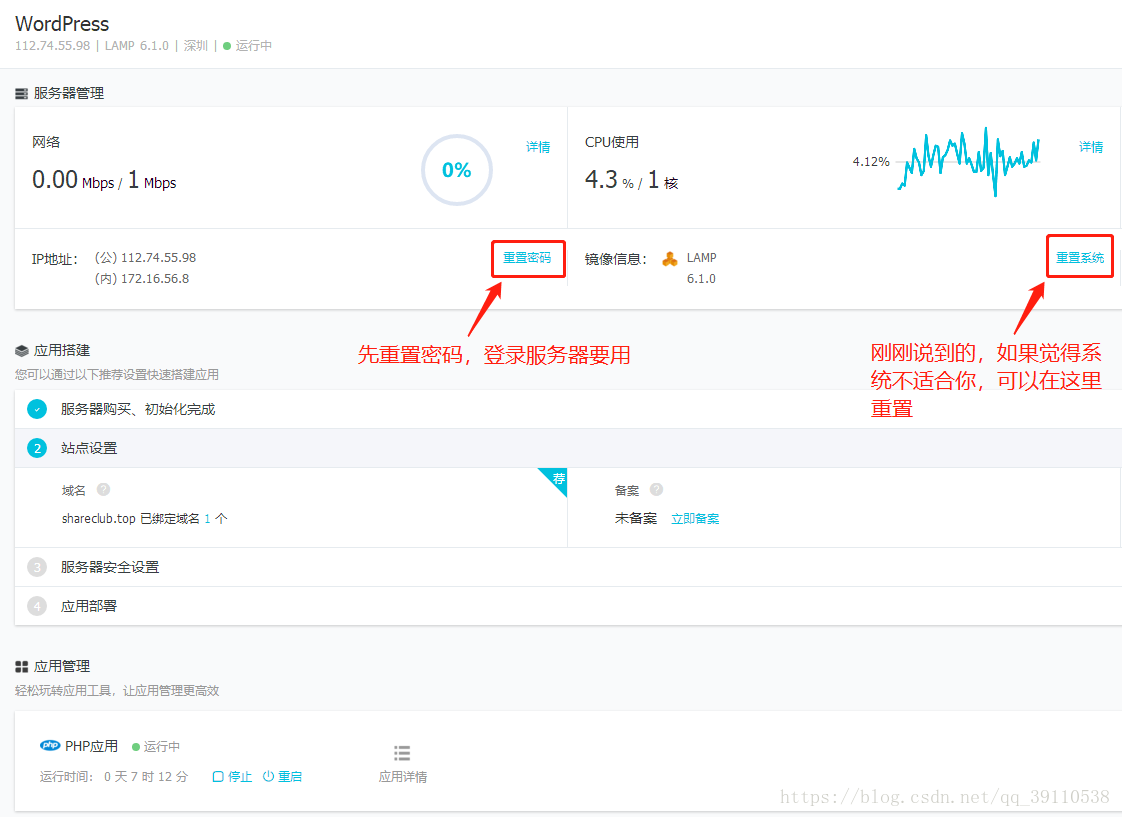Click the 重置系统 link
Screen dimensions: 1122x817
point(1080,258)
